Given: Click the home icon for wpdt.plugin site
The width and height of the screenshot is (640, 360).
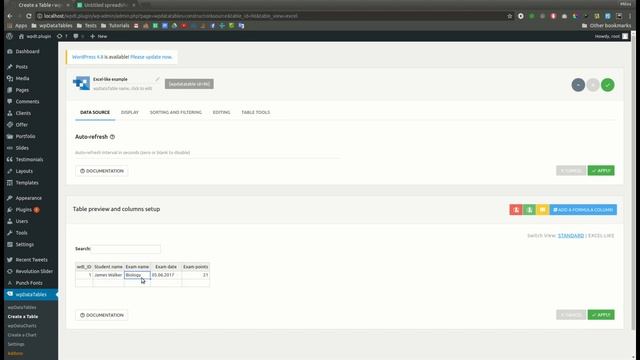Looking at the screenshot, I should (x=21, y=36).
